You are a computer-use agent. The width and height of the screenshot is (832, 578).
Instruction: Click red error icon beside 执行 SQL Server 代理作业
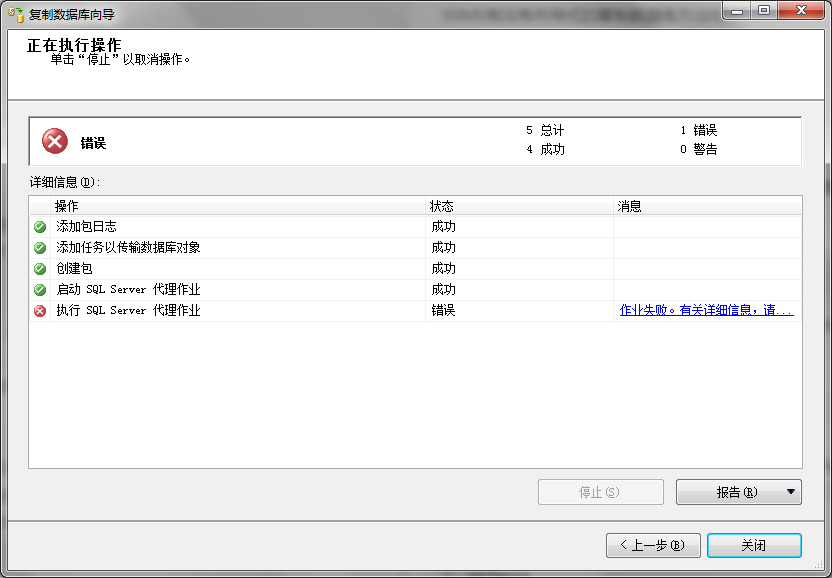click(x=40, y=311)
